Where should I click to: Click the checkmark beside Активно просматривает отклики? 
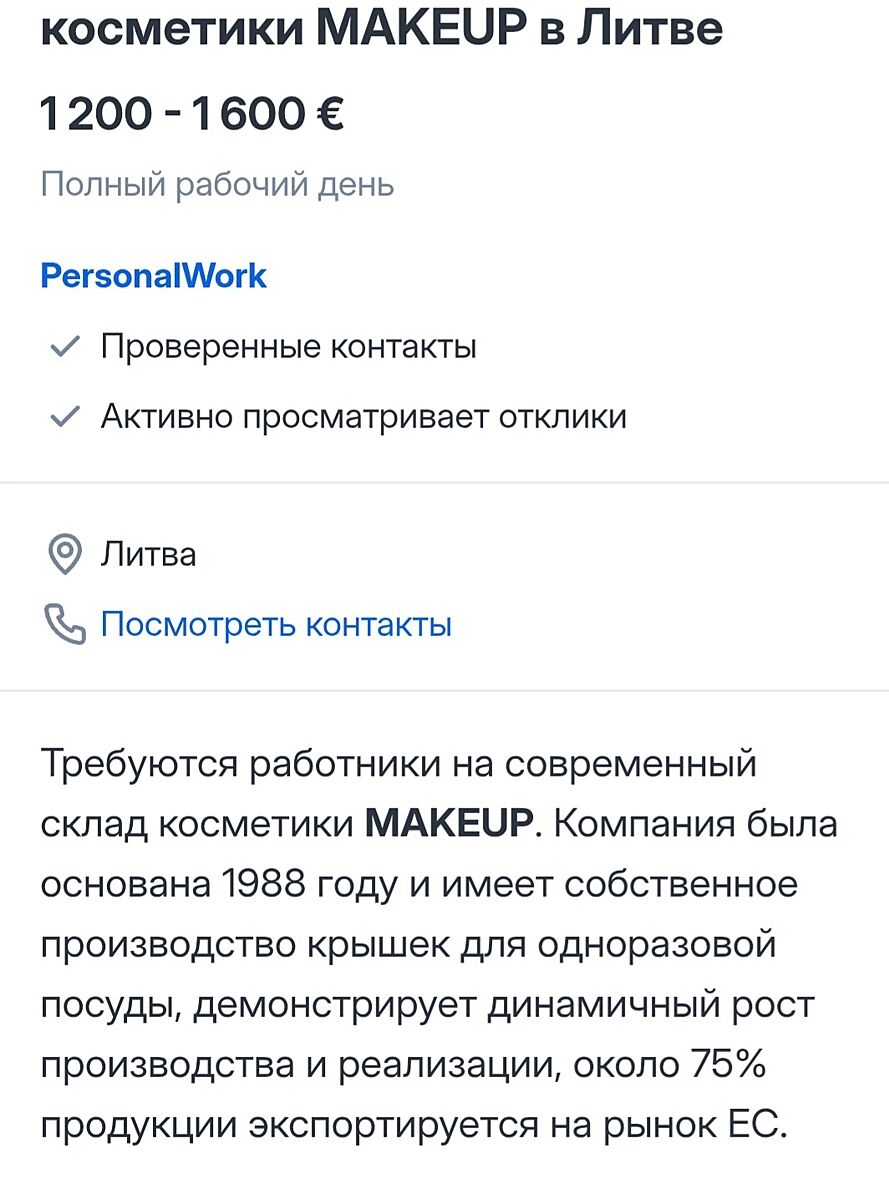(x=65, y=416)
